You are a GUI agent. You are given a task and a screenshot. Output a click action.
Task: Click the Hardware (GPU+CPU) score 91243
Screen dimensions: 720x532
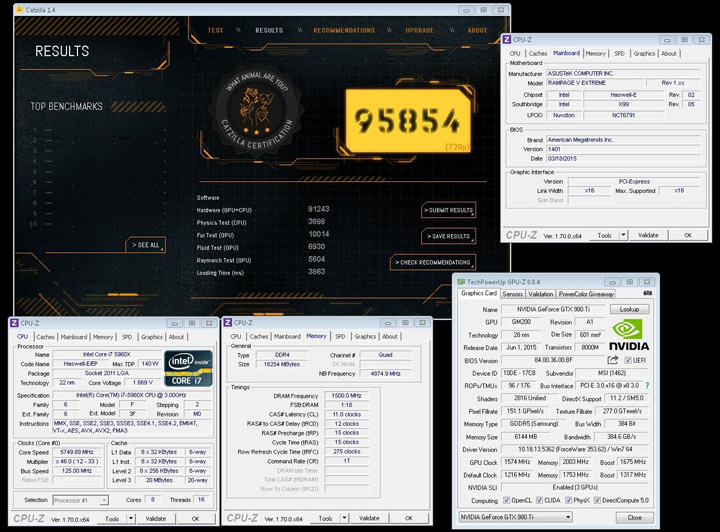(318, 209)
